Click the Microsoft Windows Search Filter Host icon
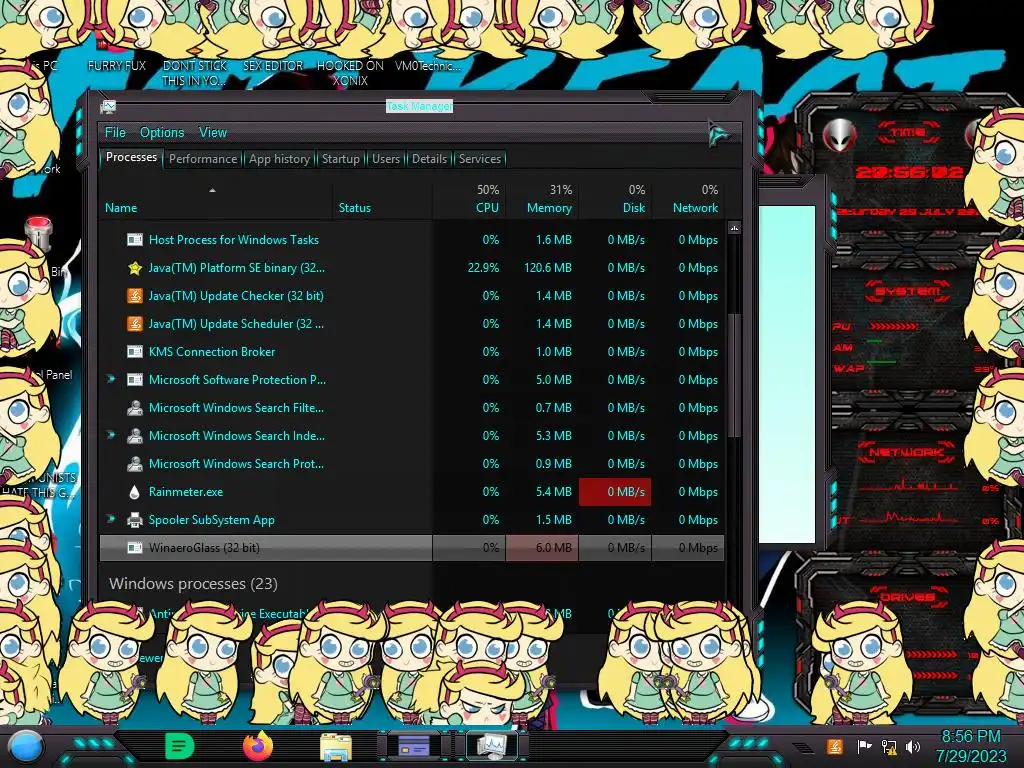Viewport: 1024px width, 768px height. [x=135, y=408]
